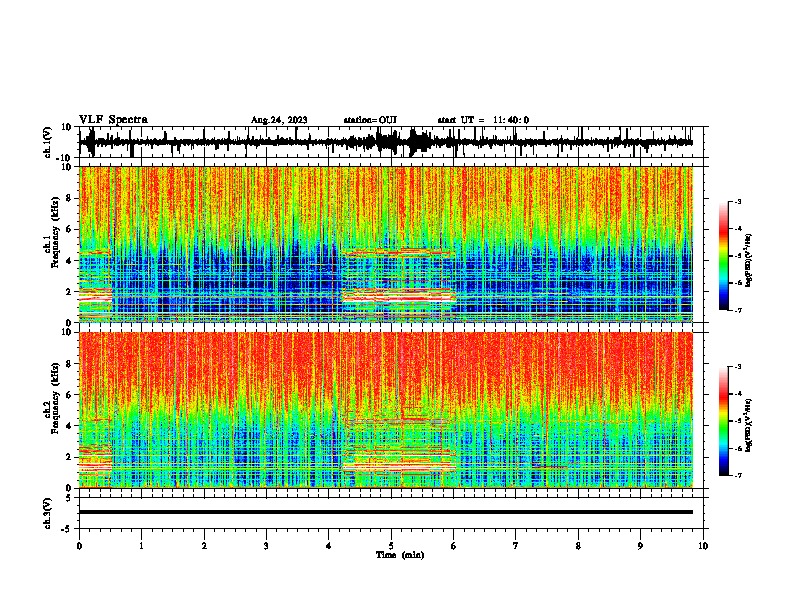Click the "-3" label on ch.2 color bar
This screenshot has width=792, height=612.
click(737, 367)
